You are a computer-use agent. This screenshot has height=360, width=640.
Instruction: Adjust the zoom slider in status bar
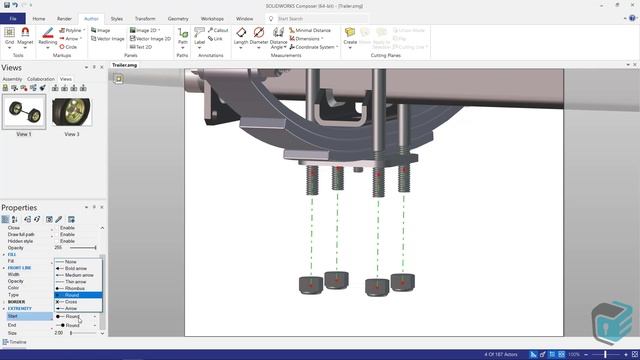pyautogui.click(x=606, y=354)
